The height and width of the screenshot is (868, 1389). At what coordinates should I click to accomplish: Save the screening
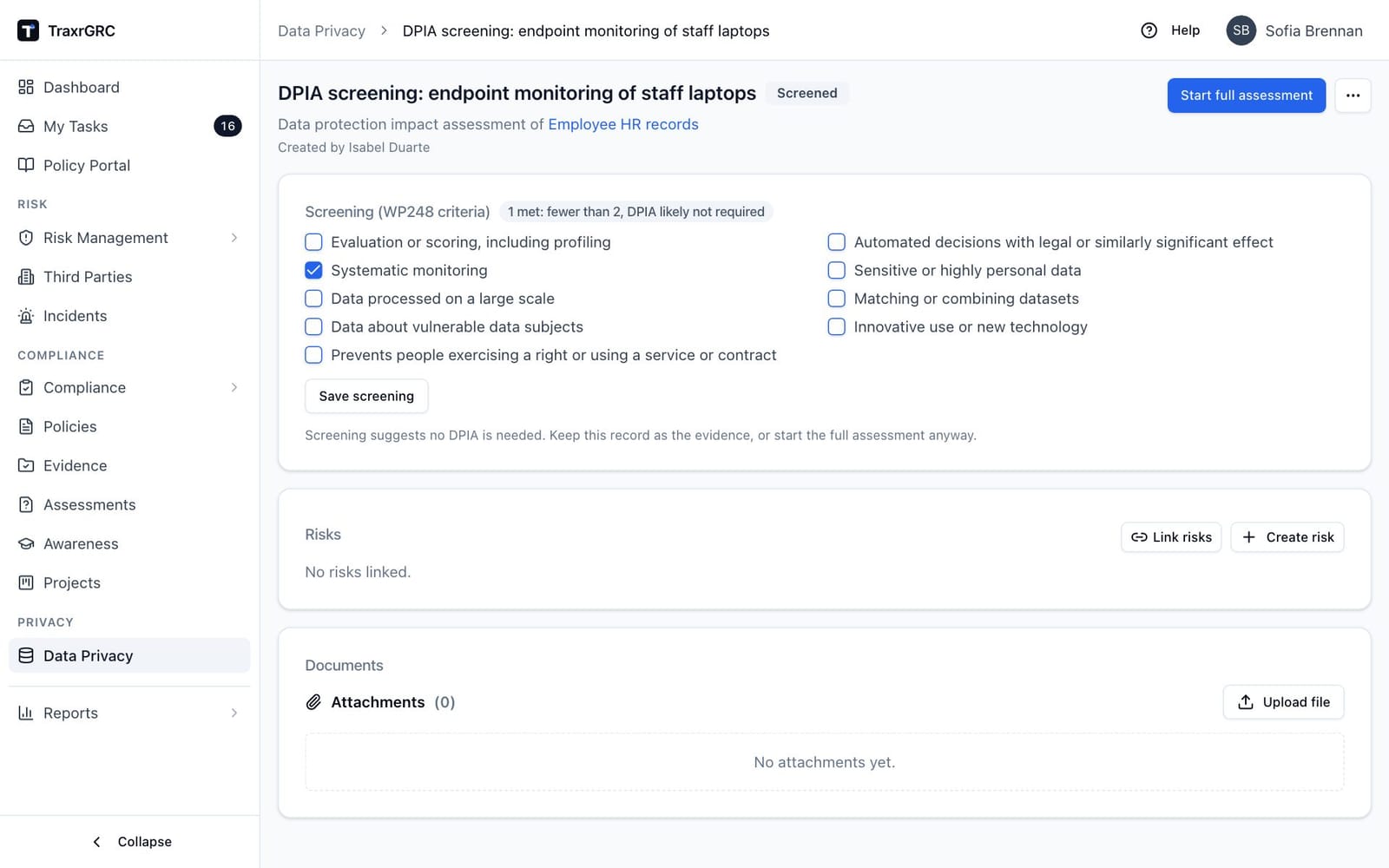tap(366, 396)
